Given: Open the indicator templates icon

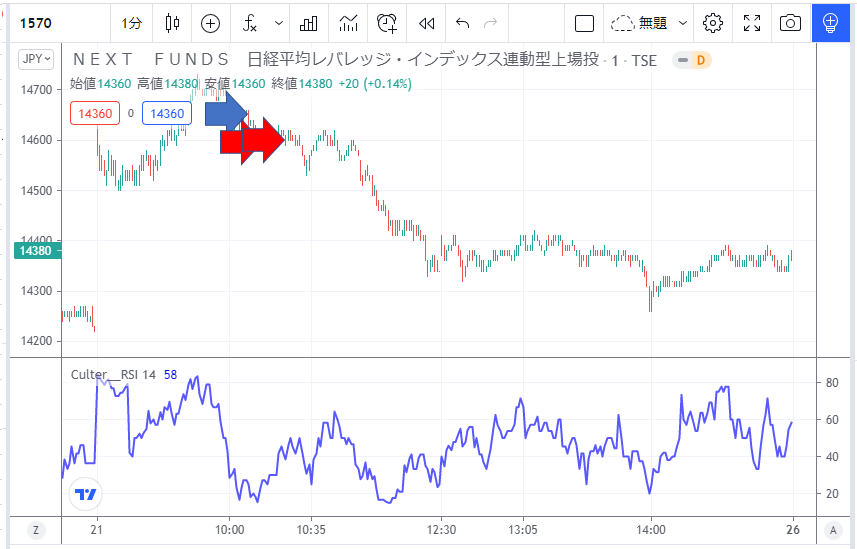Looking at the screenshot, I should click(348, 23).
